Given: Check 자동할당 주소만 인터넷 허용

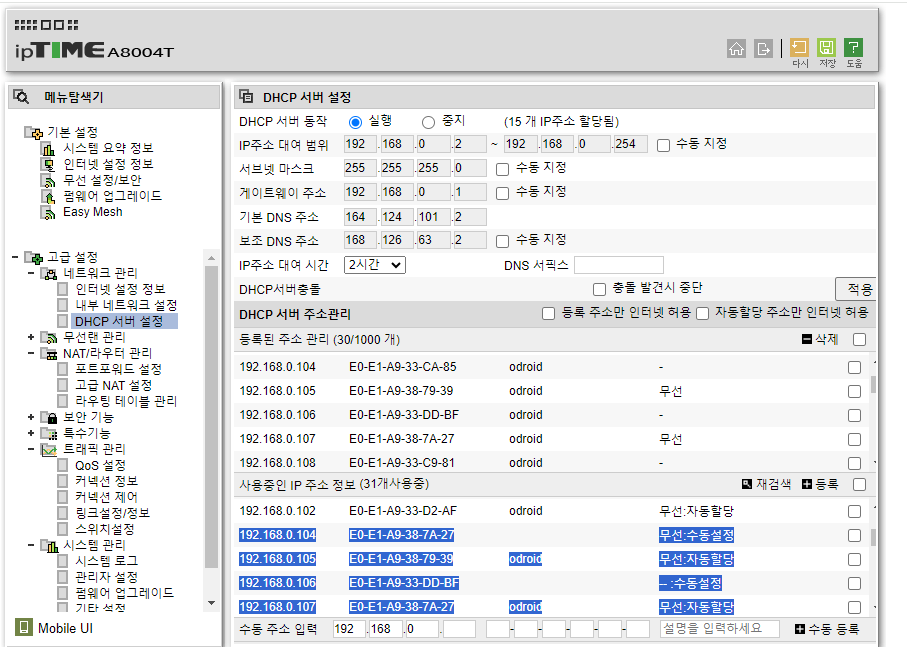Looking at the screenshot, I should (702, 313).
